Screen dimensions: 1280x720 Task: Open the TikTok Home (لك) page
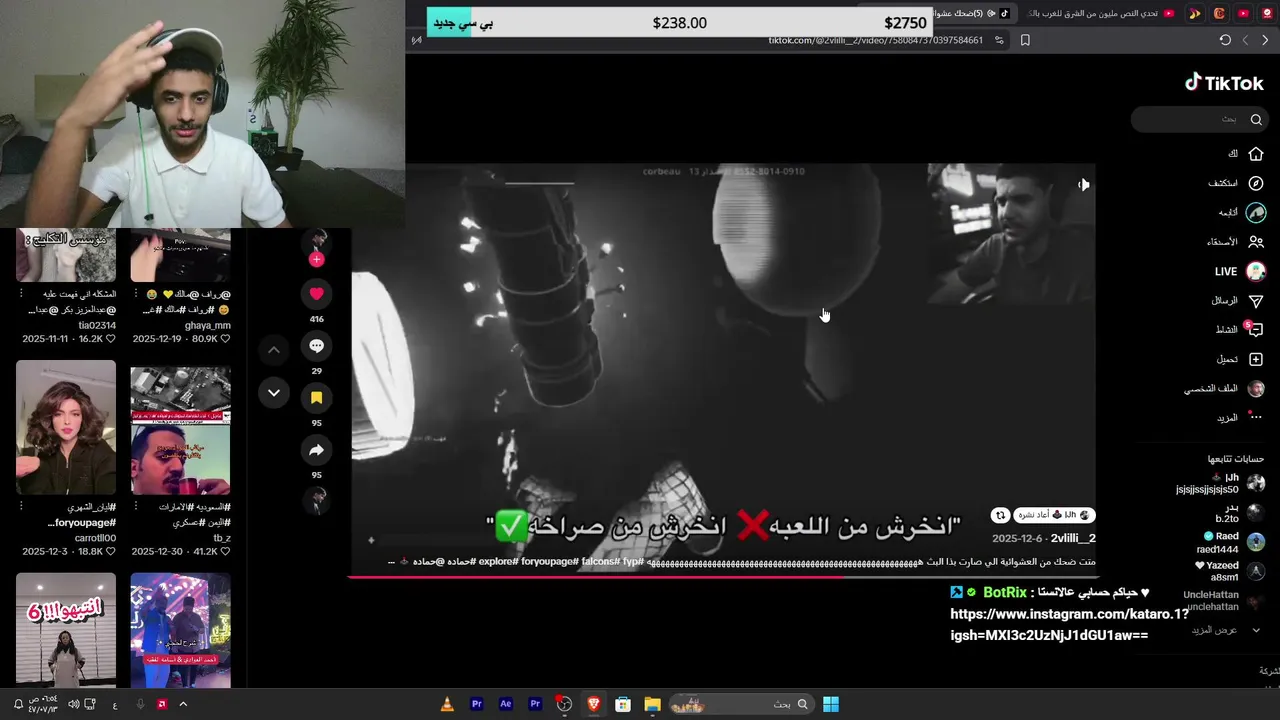pyautogui.click(x=1246, y=154)
